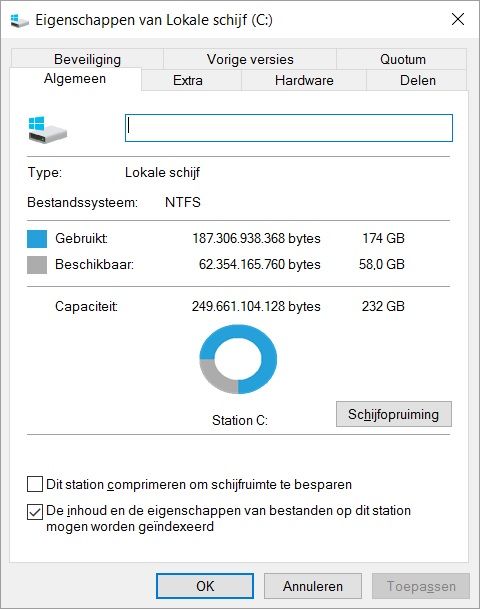The width and height of the screenshot is (480, 609).
Task: Close the properties dialog window
Action: tap(458, 19)
